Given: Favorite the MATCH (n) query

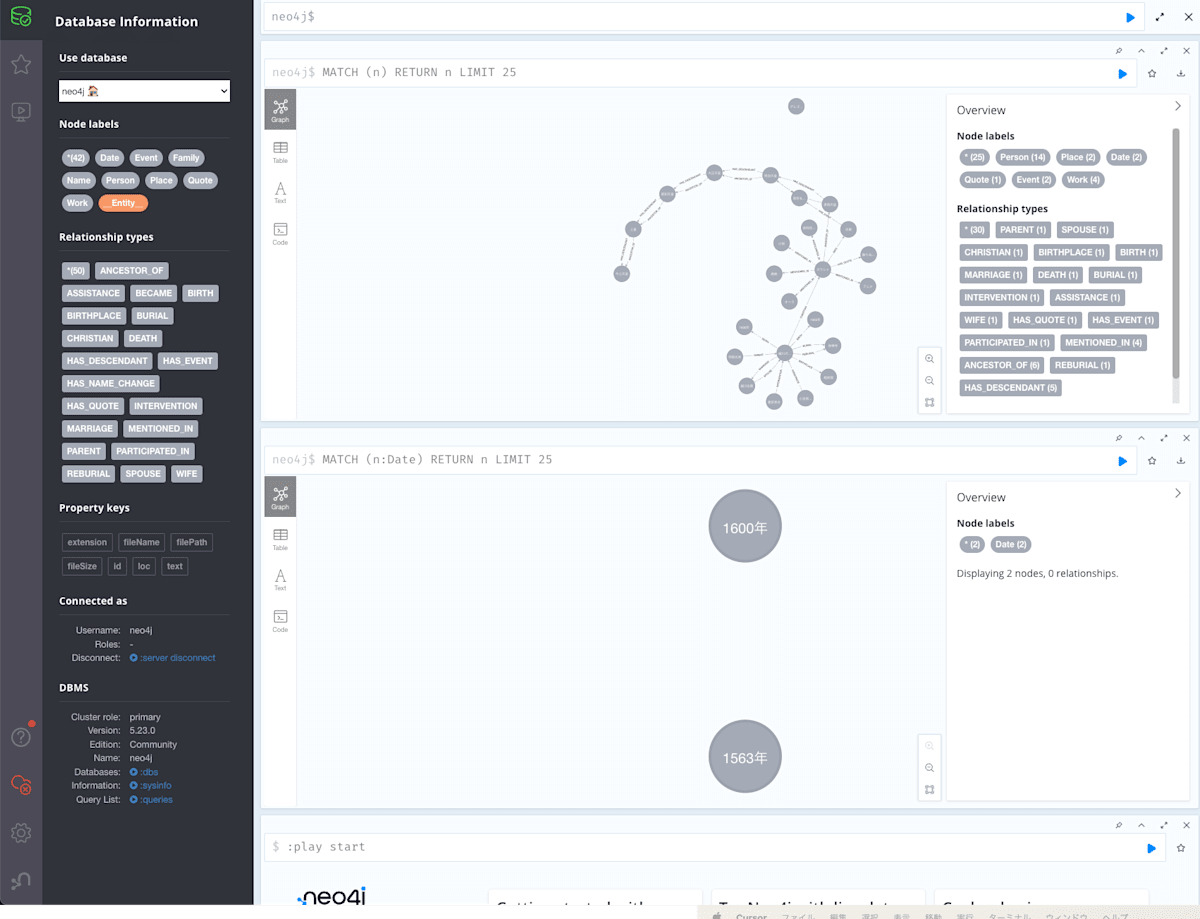Looking at the screenshot, I should click(1152, 73).
